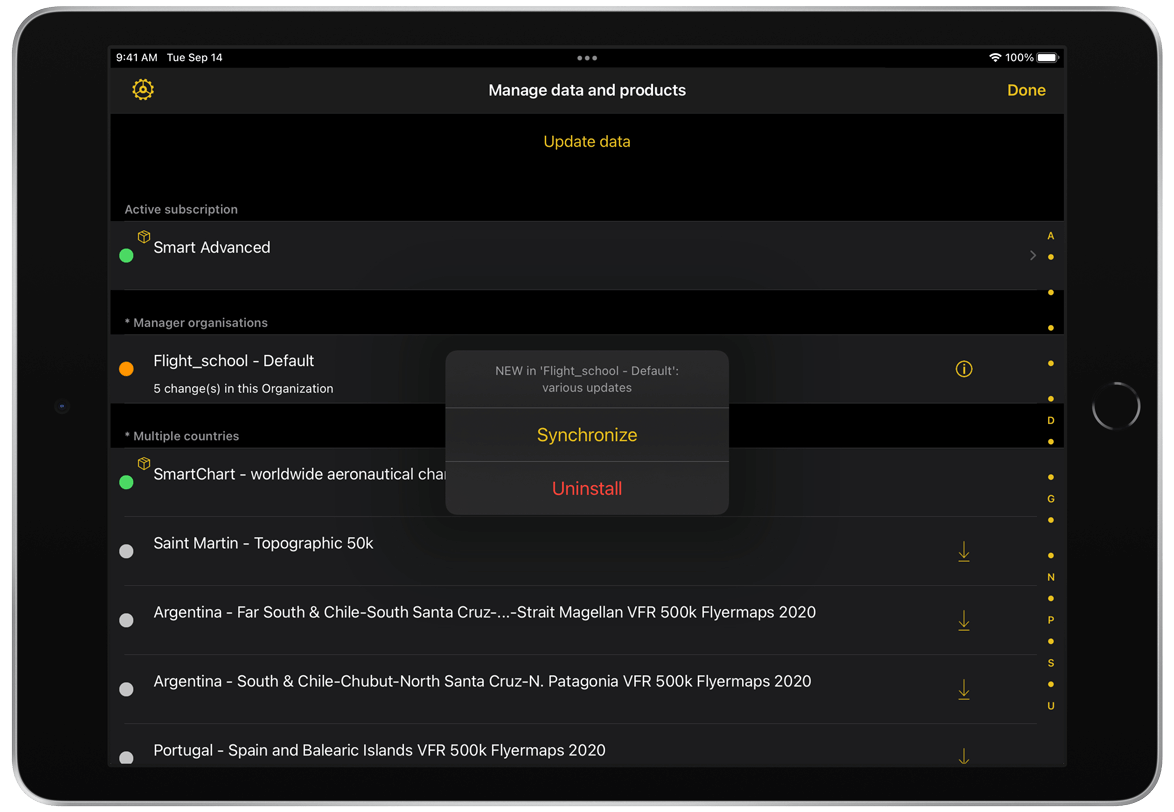Screen dimensions: 1174x812
Task: Click the Smart Advanced package icon
Action: tap(144, 236)
